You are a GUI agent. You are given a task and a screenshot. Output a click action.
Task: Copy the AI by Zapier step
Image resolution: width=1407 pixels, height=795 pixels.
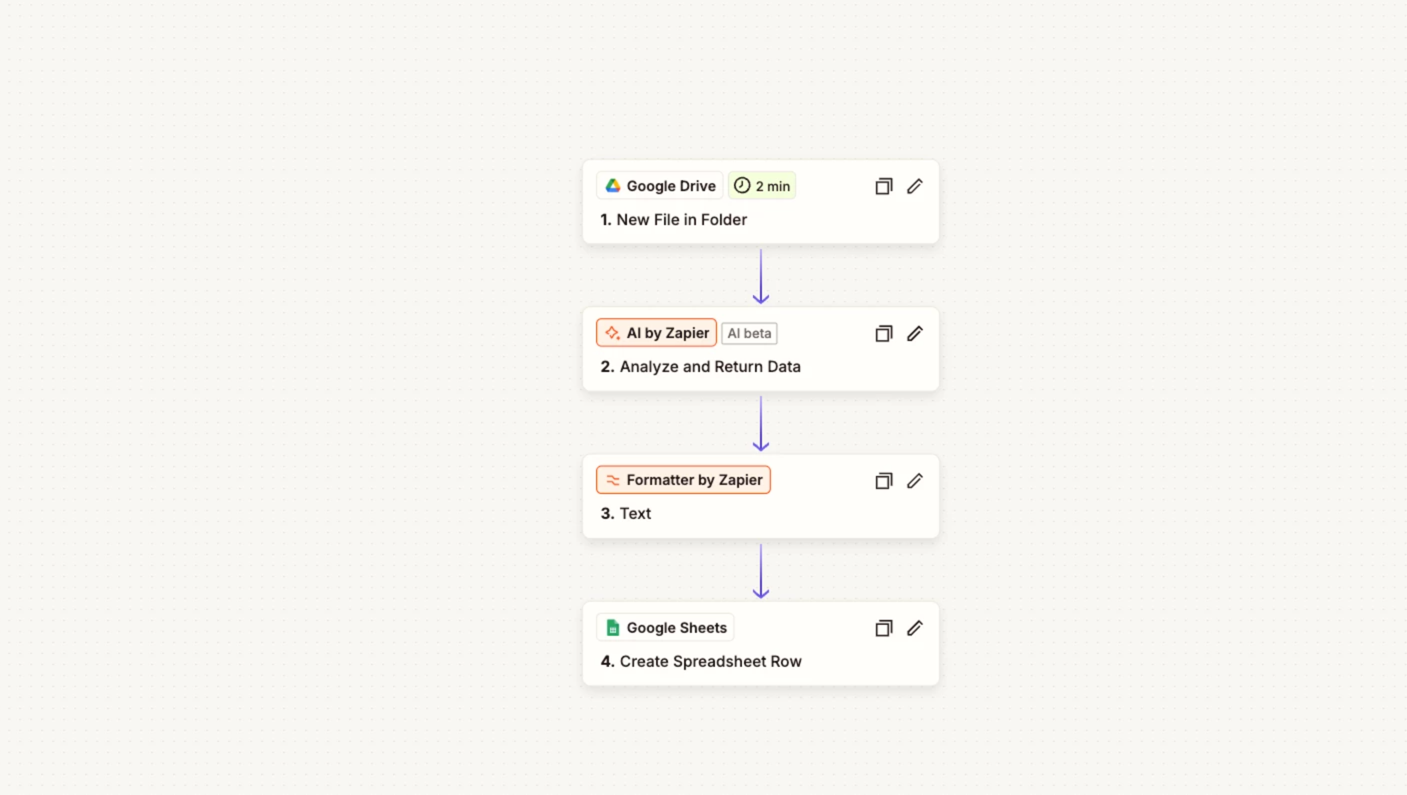pos(883,334)
